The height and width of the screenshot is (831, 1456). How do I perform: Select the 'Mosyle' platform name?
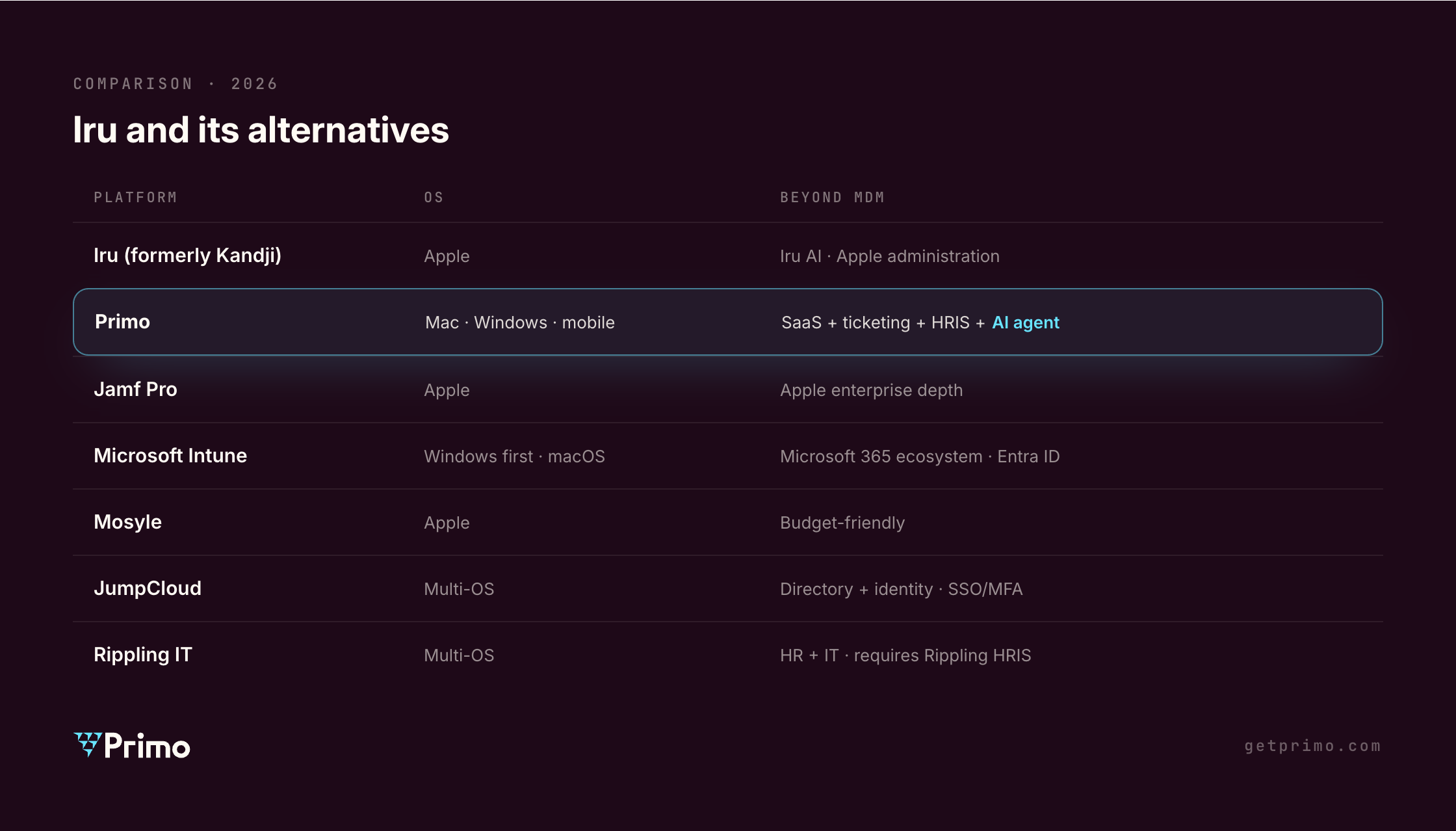tap(127, 522)
